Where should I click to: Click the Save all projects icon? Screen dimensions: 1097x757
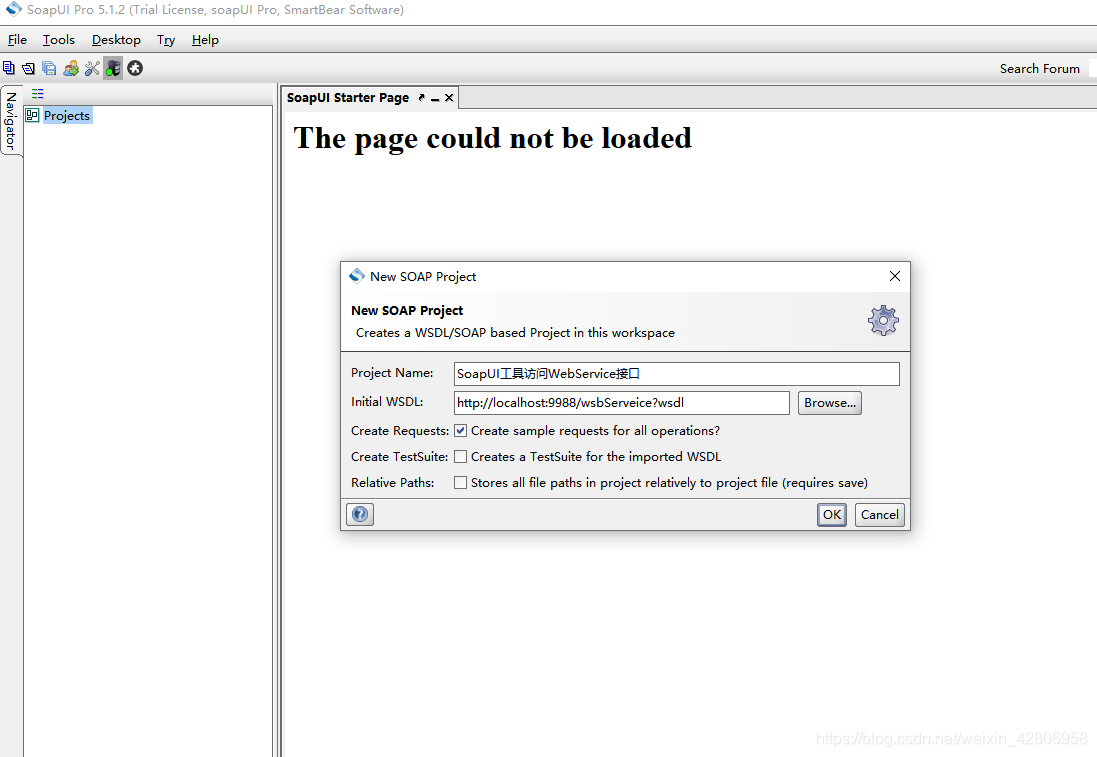[49, 68]
